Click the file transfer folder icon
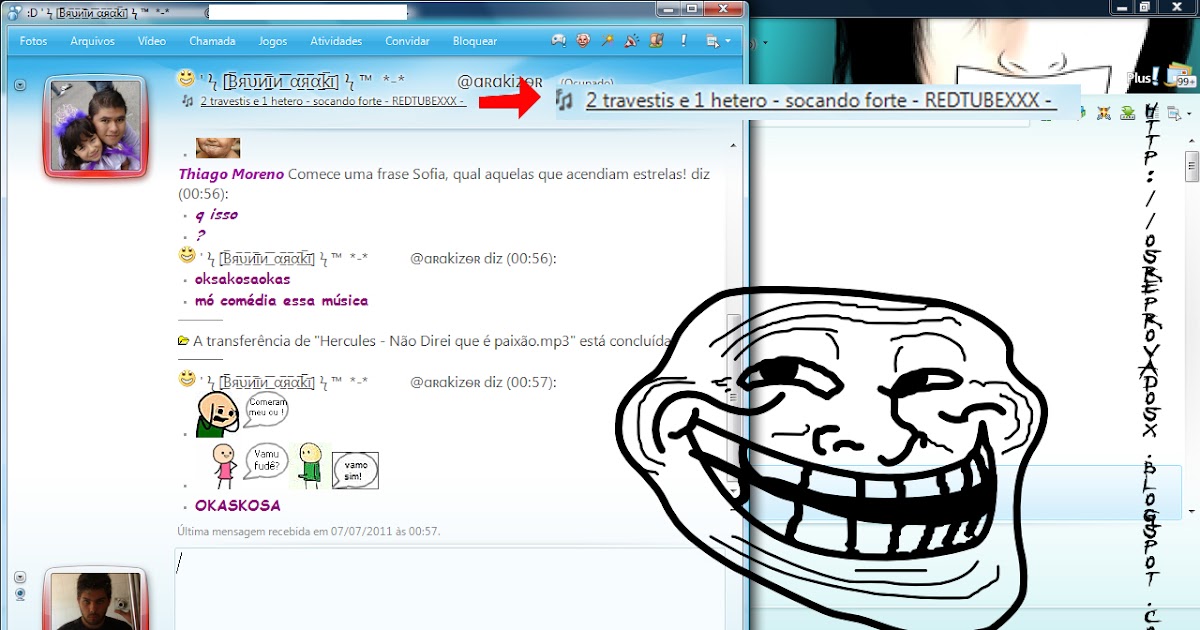The width and height of the screenshot is (1200, 630). (183, 340)
